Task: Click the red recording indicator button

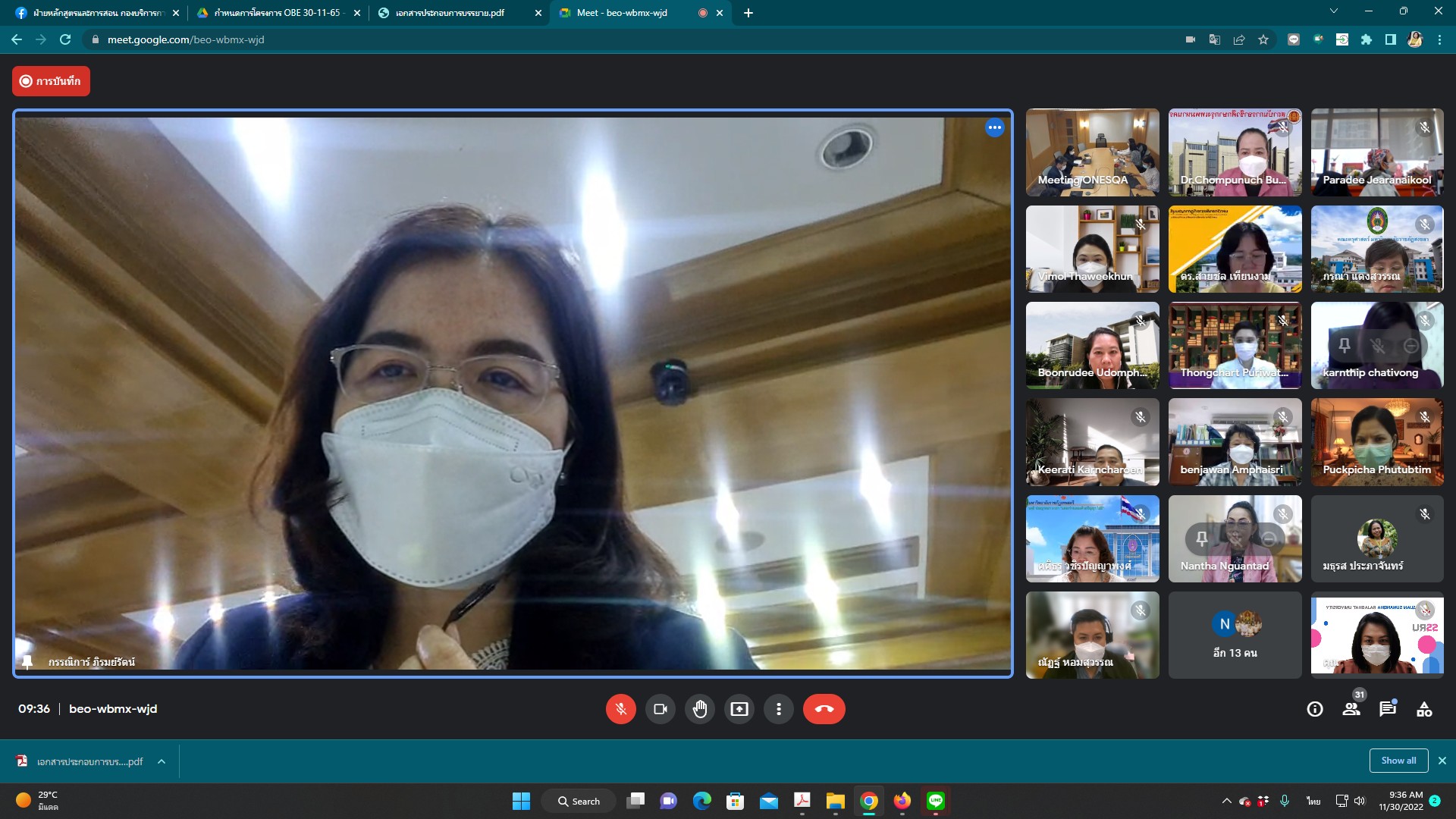Action: (x=51, y=81)
